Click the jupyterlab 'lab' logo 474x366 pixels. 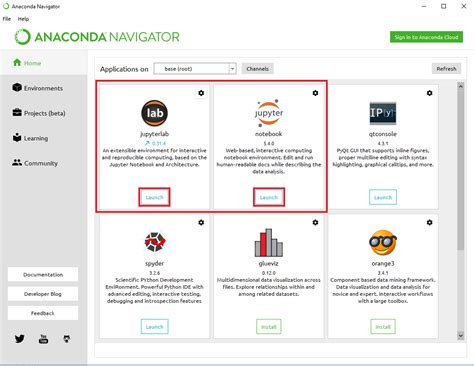[155, 113]
